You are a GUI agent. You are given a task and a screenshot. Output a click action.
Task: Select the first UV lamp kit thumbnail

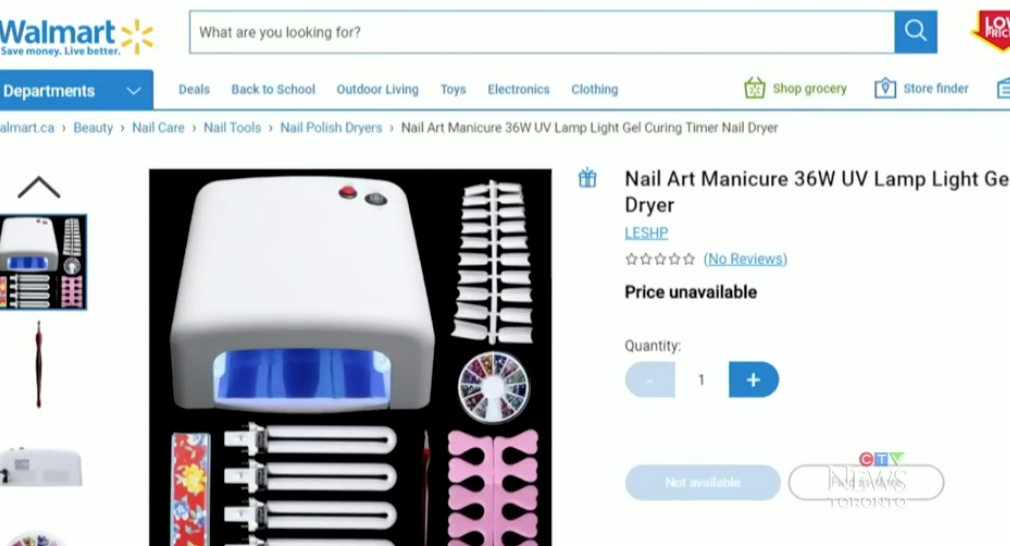click(x=43, y=262)
